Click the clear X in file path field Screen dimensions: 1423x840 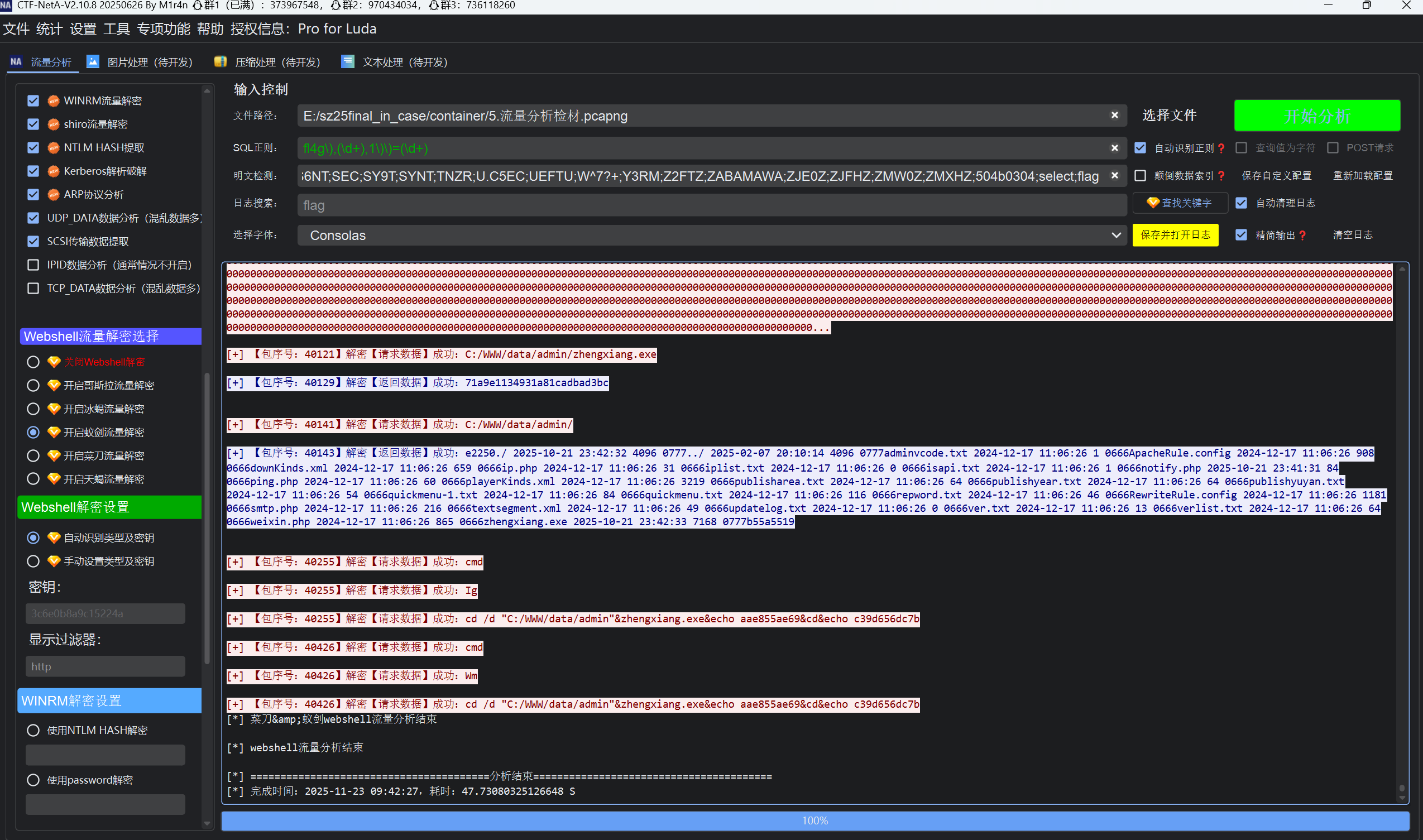(x=1114, y=115)
